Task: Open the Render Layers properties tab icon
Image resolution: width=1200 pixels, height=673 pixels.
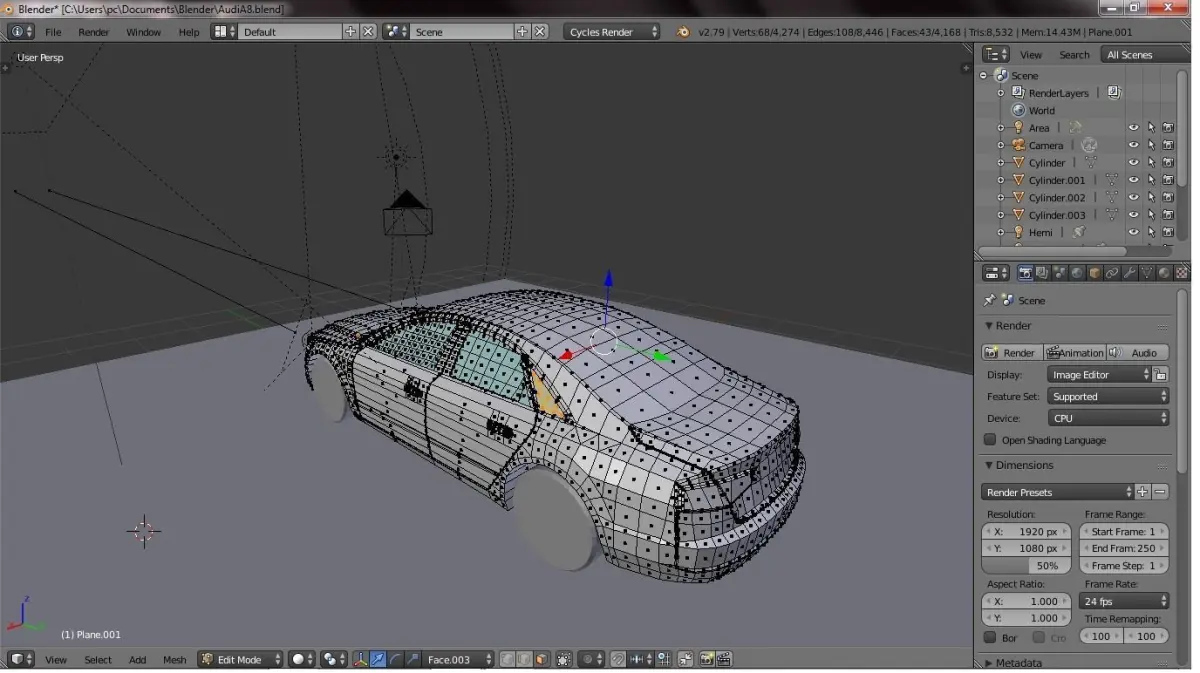Action: [x=1042, y=273]
